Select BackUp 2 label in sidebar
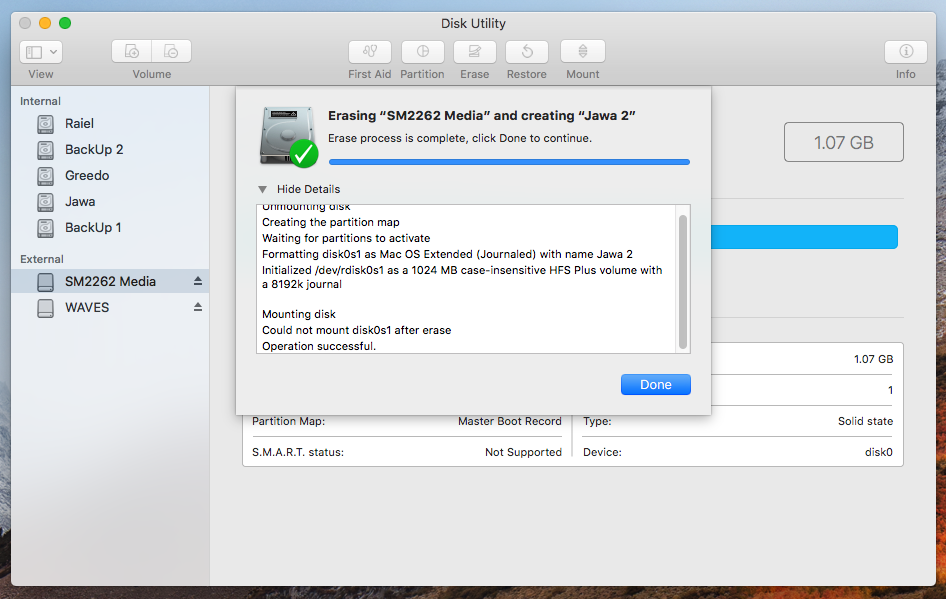The height and width of the screenshot is (599, 946). click(94, 150)
